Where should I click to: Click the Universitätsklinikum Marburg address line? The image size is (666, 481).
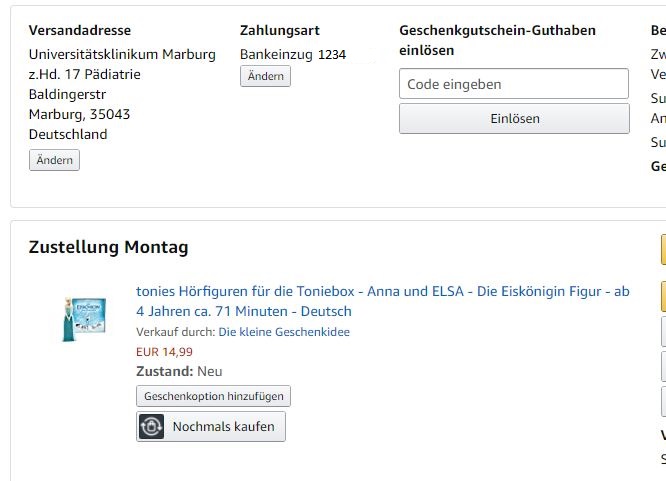tap(122, 54)
